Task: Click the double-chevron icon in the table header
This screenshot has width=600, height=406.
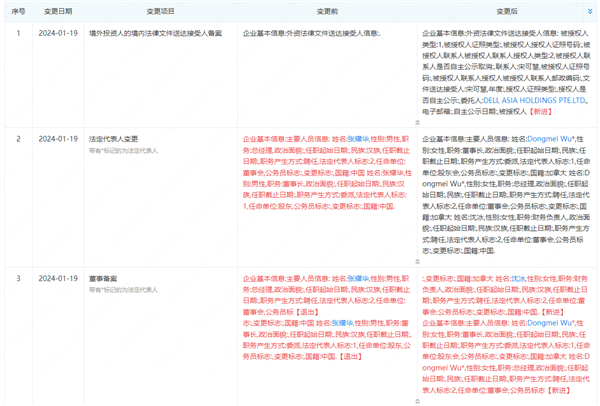Action: [x=589, y=9]
